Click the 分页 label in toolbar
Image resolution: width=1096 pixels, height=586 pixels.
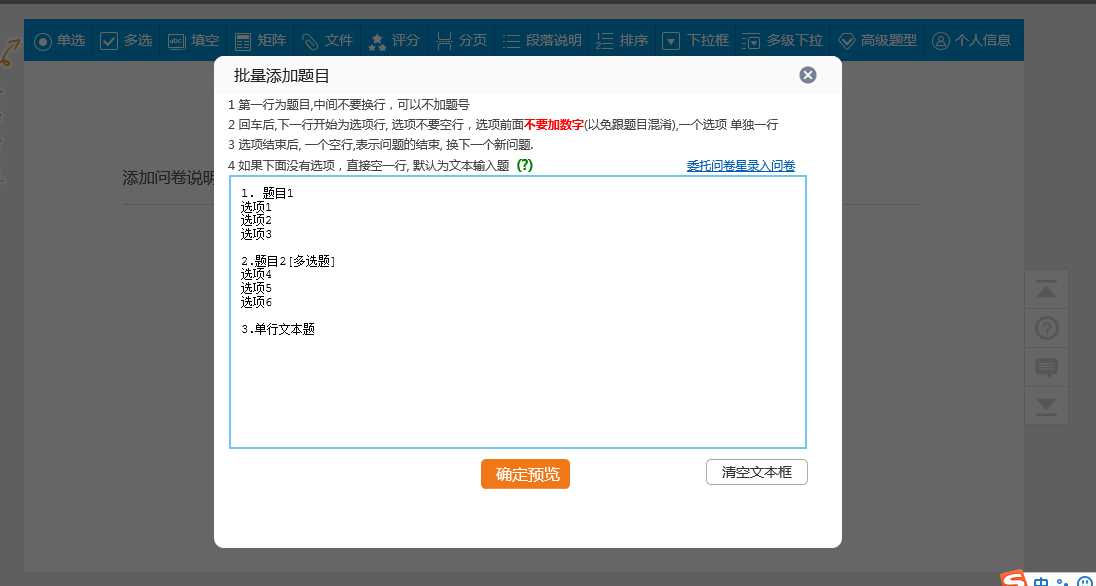(473, 41)
